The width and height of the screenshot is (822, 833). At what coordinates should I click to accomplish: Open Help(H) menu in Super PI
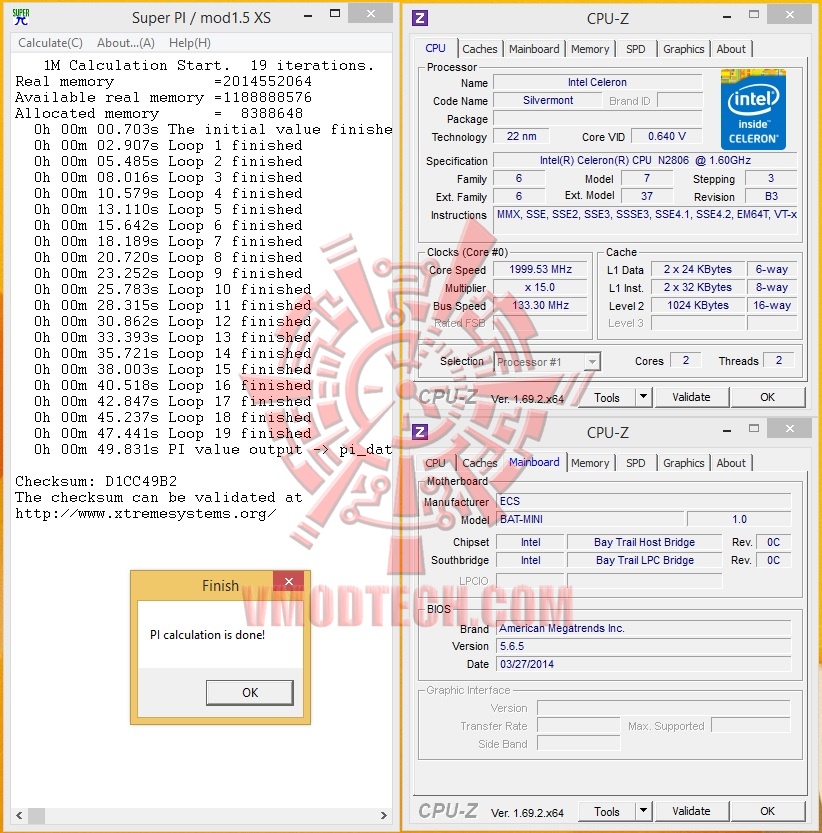190,43
